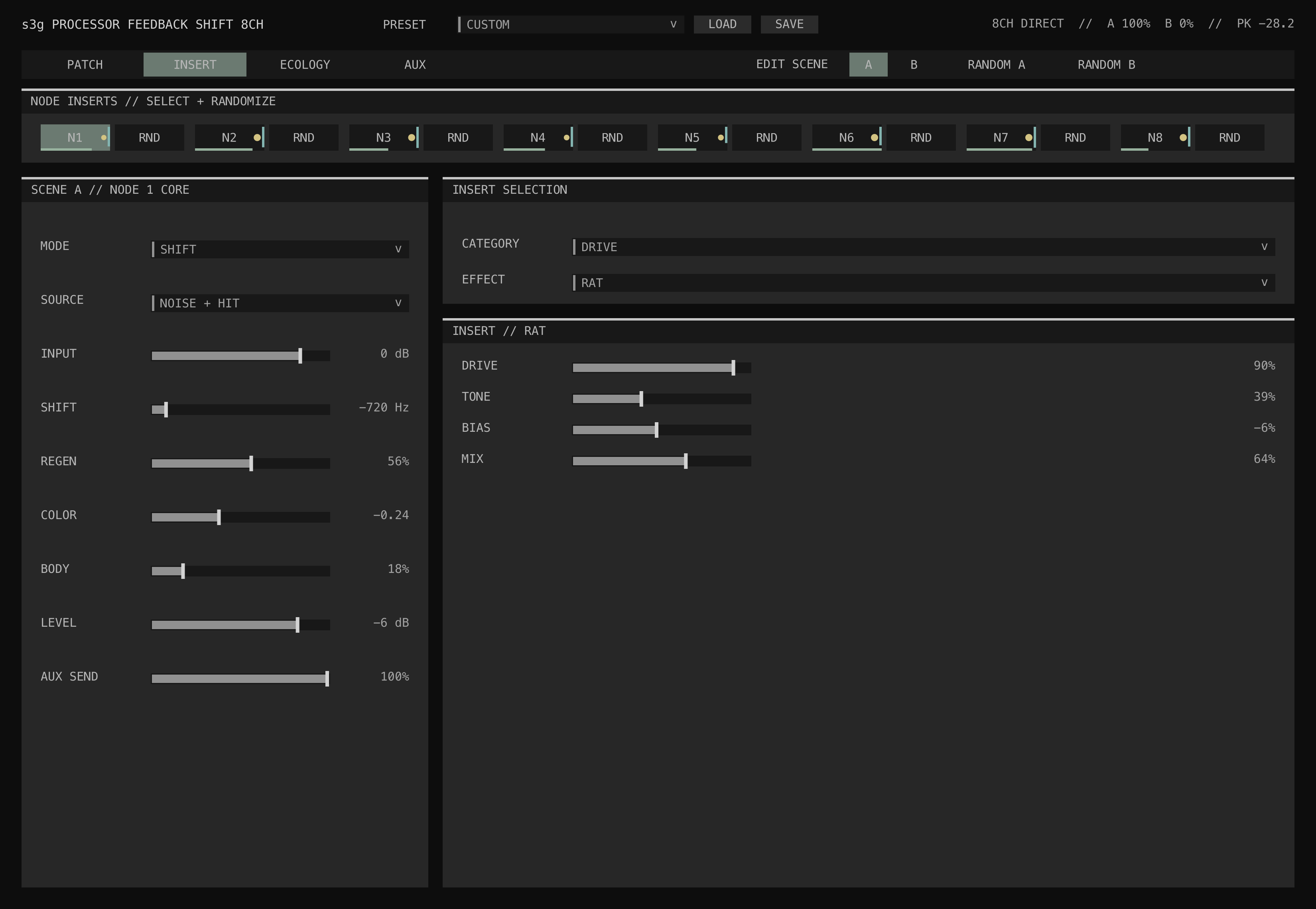Click the B 0% status readout
This screenshot has height=909, width=1316.
click(1179, 24)
